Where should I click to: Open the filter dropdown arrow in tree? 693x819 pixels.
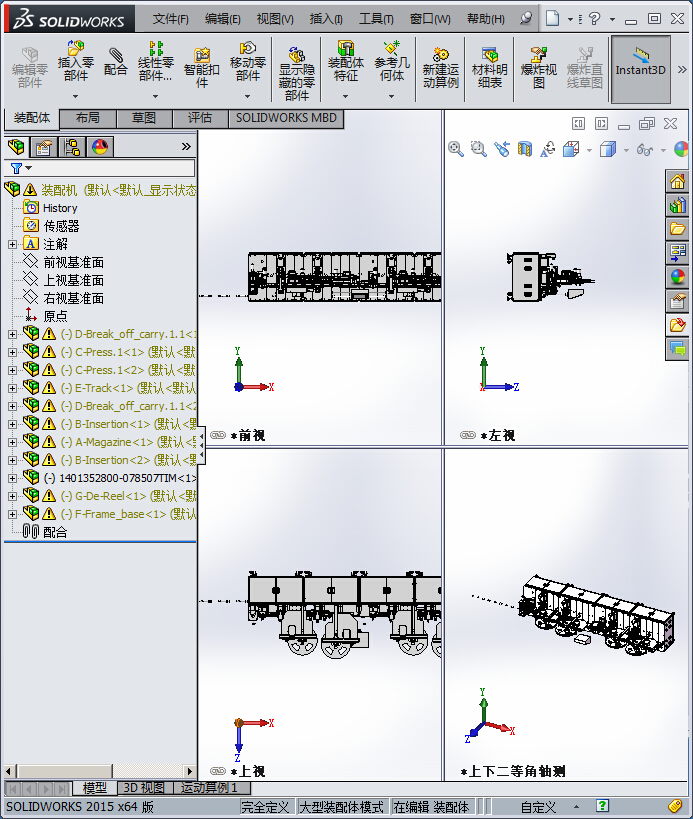tap(28, 168)
